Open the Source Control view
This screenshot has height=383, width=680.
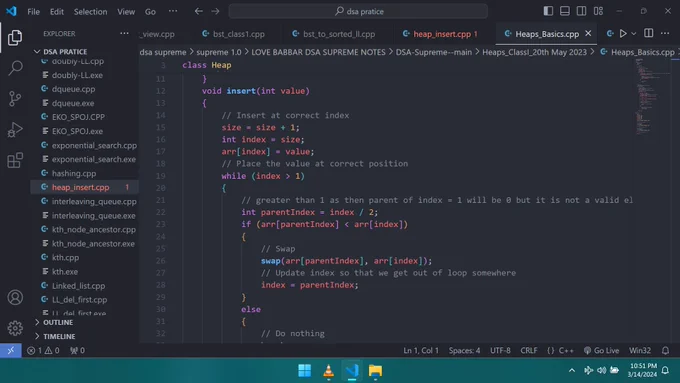tap(15, 99)
